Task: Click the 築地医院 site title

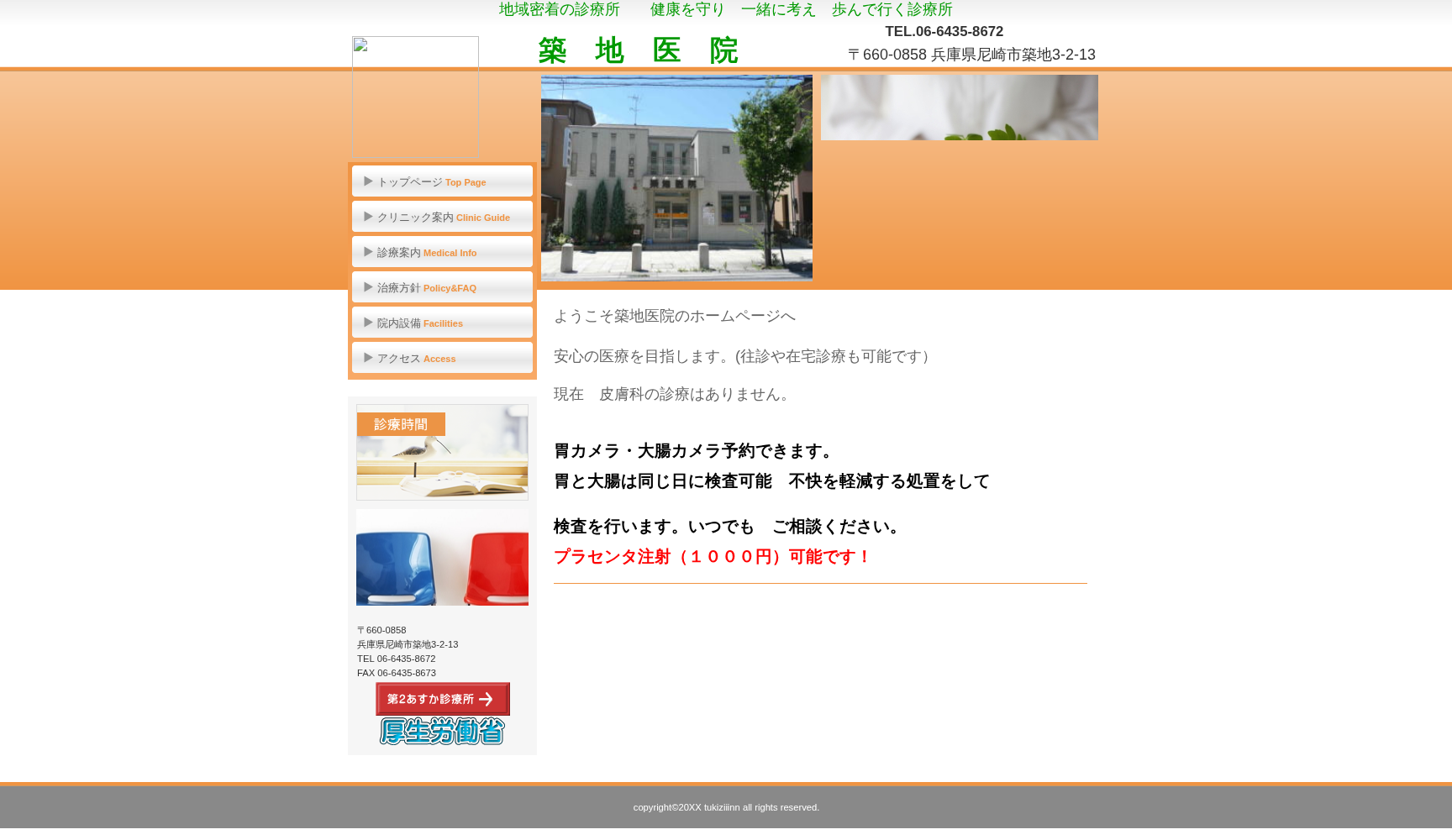Action: click(x=639, y=50)
